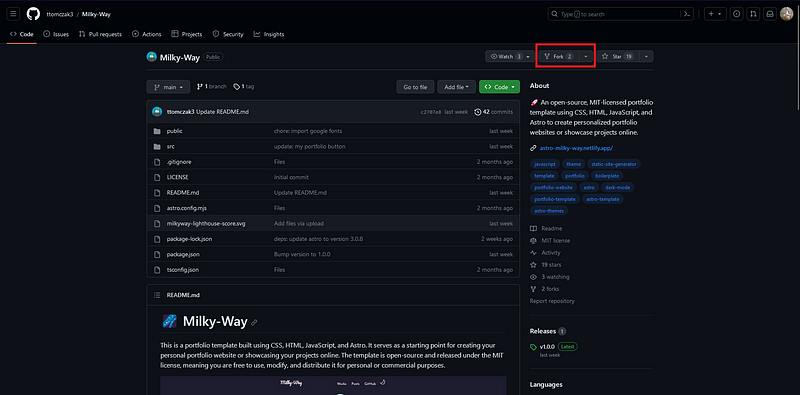Focus the Type / to search field
This screenshot has height=395, width=800.
pyautogui.click(x=615, y=14)
